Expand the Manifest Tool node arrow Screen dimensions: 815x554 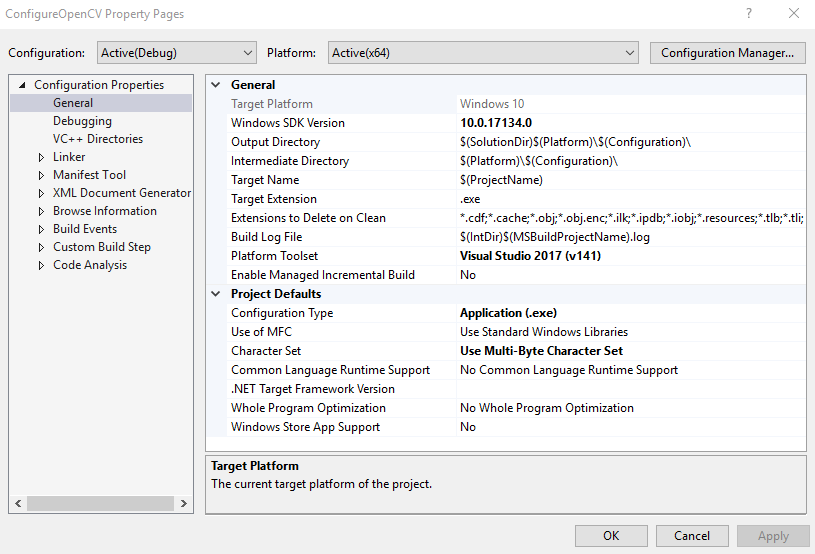pyautogui.click(x=41, y=175)
